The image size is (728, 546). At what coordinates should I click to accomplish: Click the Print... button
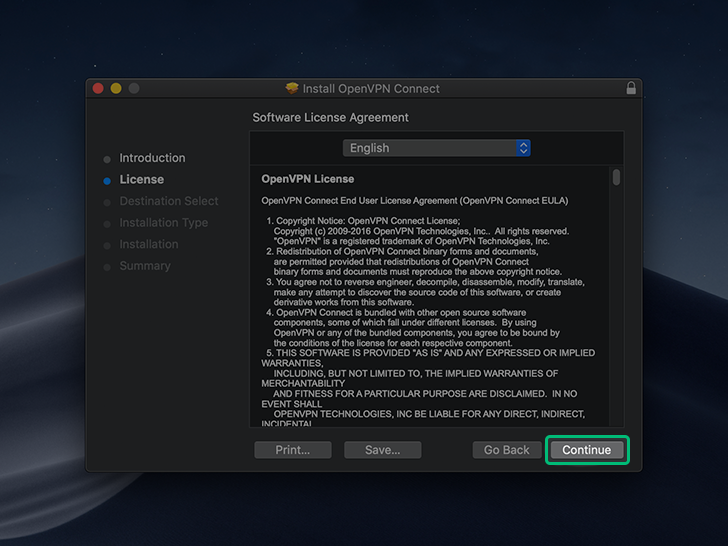tap(292, 450)
